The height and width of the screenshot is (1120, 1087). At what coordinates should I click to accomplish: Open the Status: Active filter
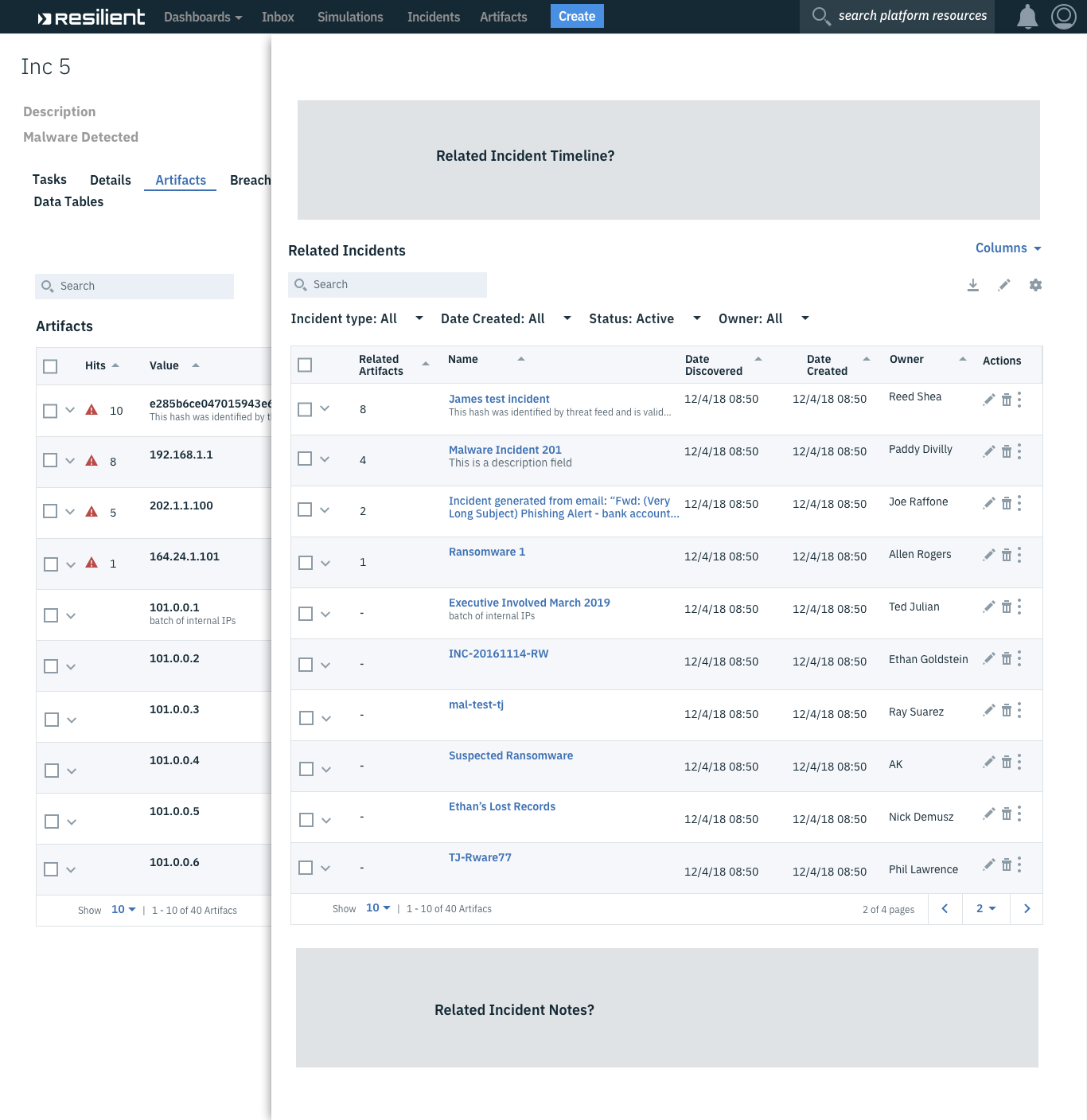(645, 318)
